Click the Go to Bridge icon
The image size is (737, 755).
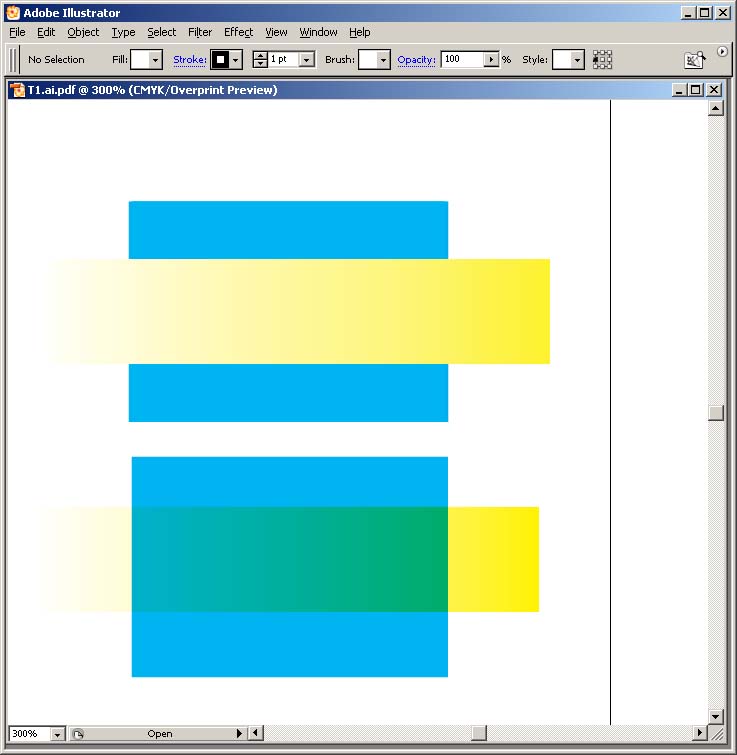pyautogui.click(x=695, y=60)
